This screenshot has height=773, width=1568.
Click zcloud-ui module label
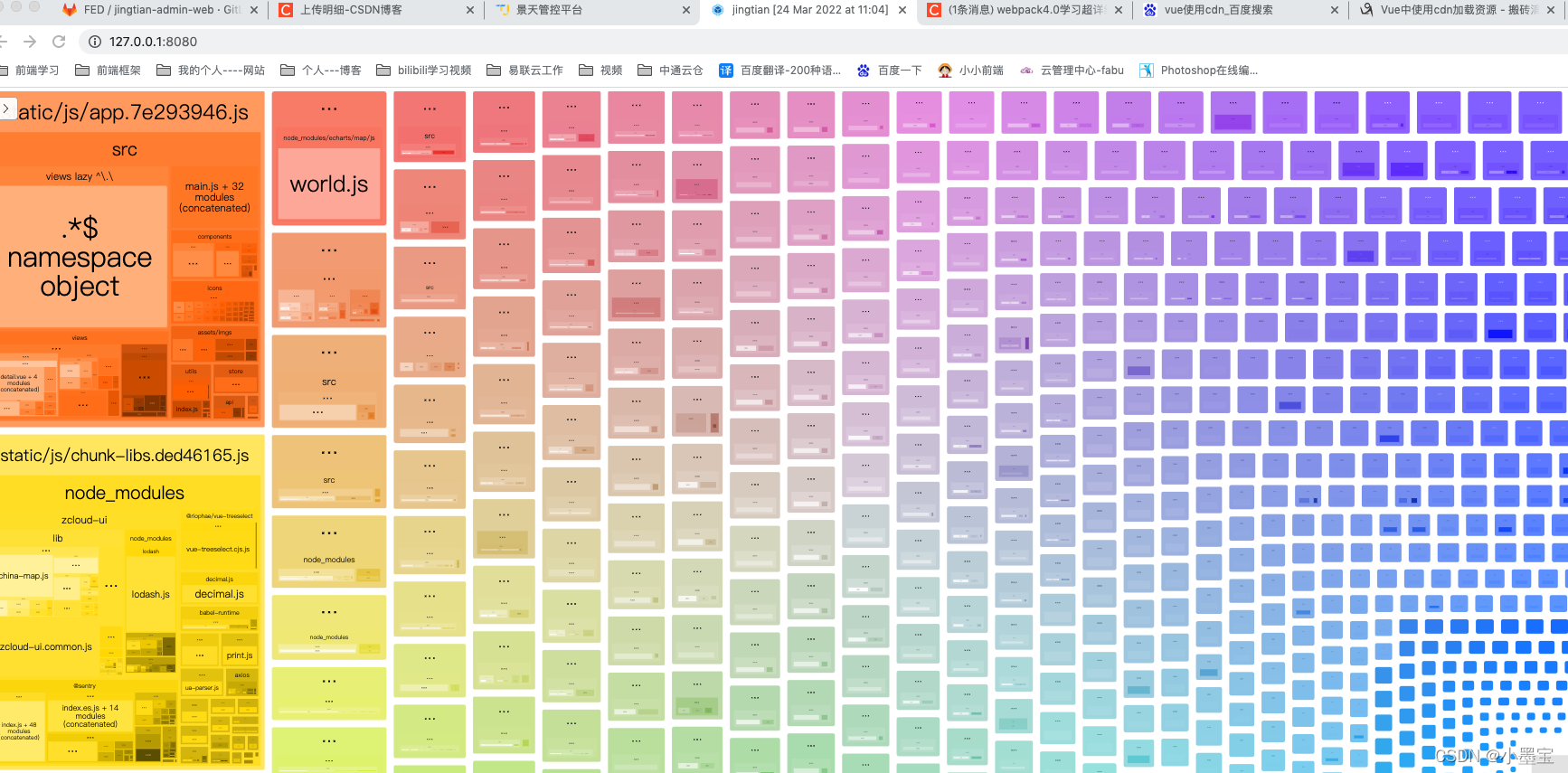pos(84,520)
